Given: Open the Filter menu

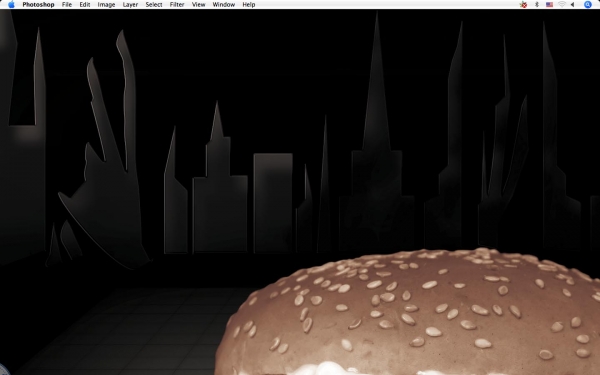Looking at the screenshot, I should tap(177, 5).
